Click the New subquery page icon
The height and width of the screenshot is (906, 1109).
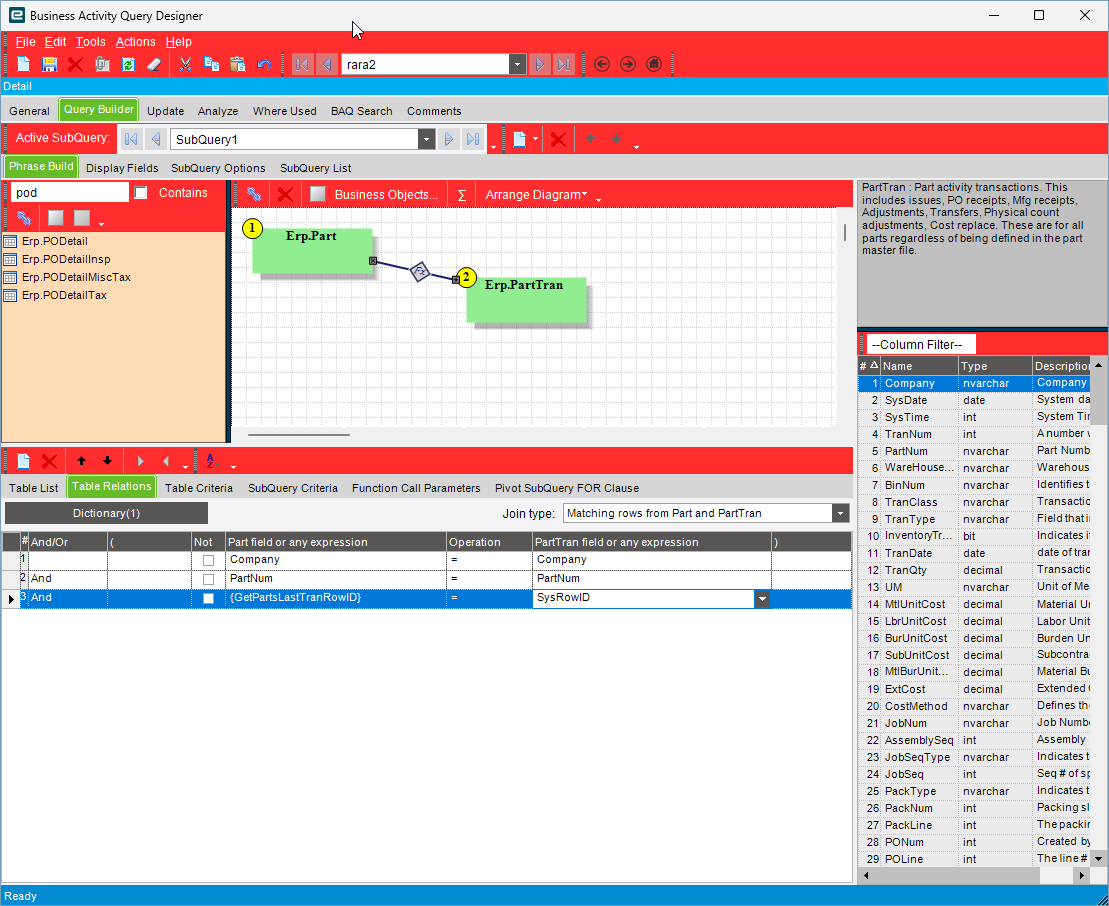click(x=519, y=139)
